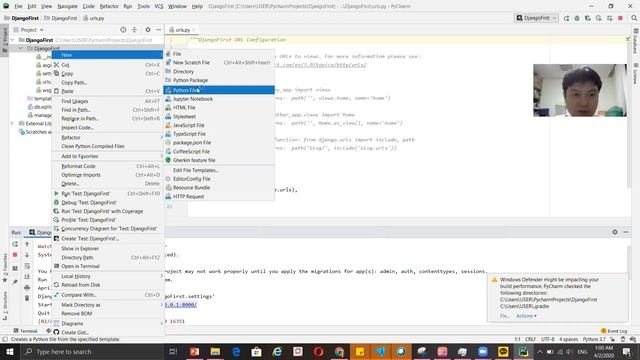Choose JavaScript File in submenu
The height and width of the screenshot is (360, 640).
tap(219, 125)
